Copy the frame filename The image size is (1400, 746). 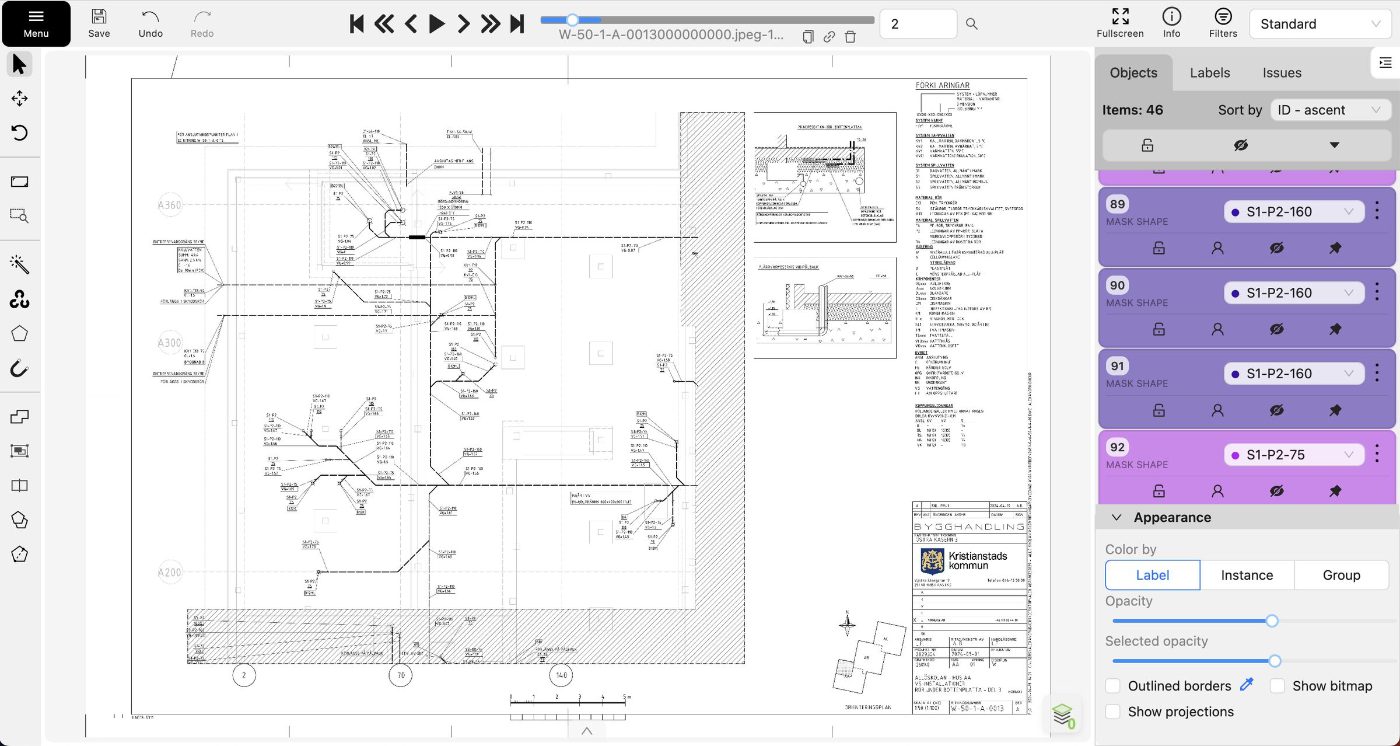click(x=808, y=37)
